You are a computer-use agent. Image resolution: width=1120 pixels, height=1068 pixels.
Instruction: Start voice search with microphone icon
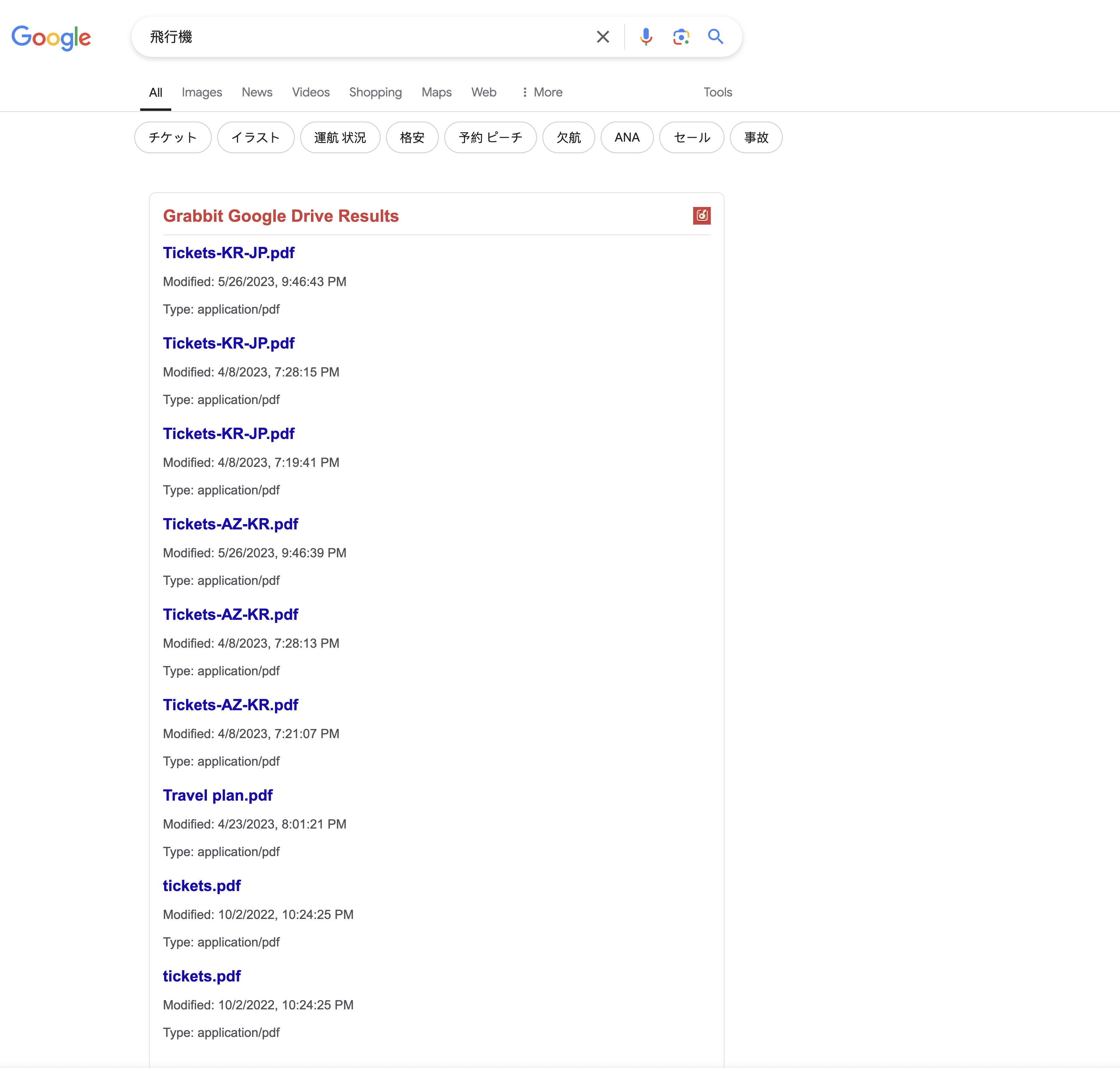pyautogui.click(x=645, y=37)
